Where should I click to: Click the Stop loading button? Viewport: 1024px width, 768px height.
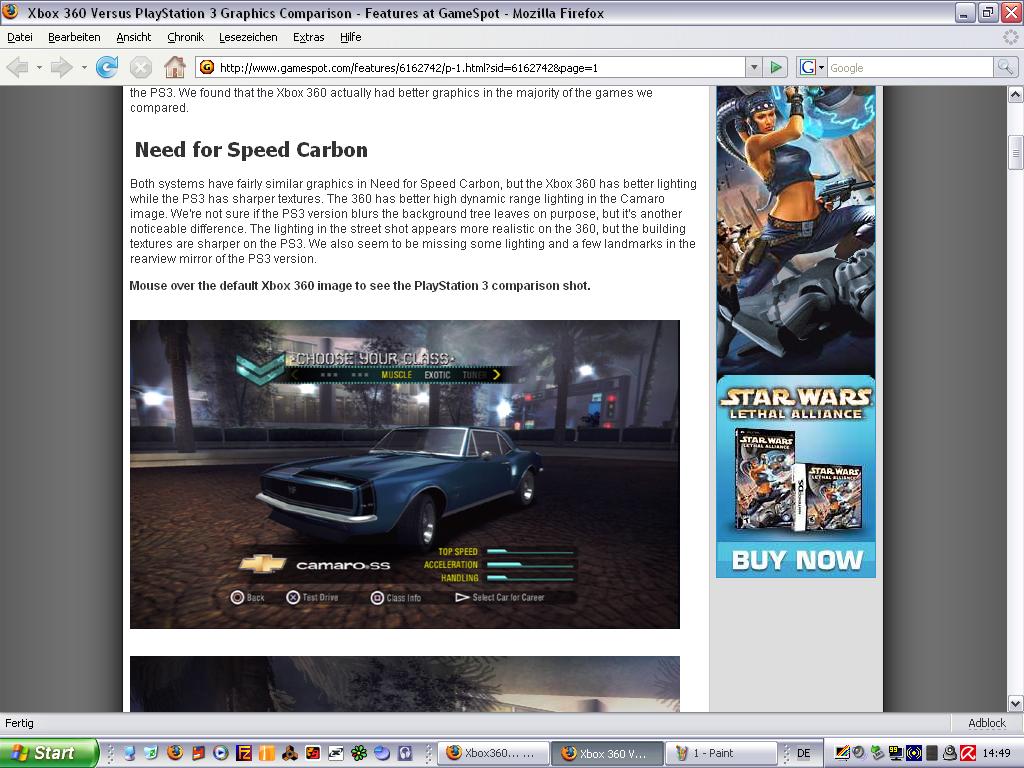point(140,67)
